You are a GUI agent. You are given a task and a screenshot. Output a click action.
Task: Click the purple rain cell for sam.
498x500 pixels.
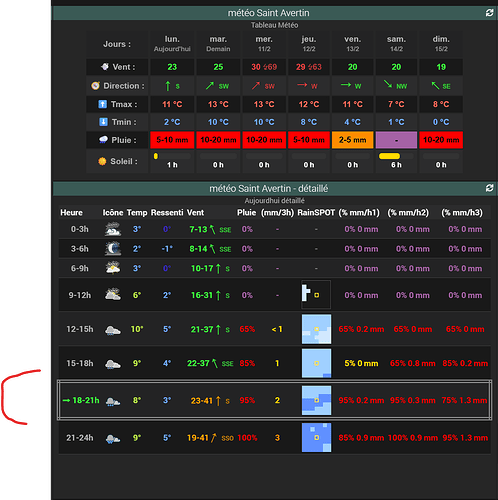[396, 140]
